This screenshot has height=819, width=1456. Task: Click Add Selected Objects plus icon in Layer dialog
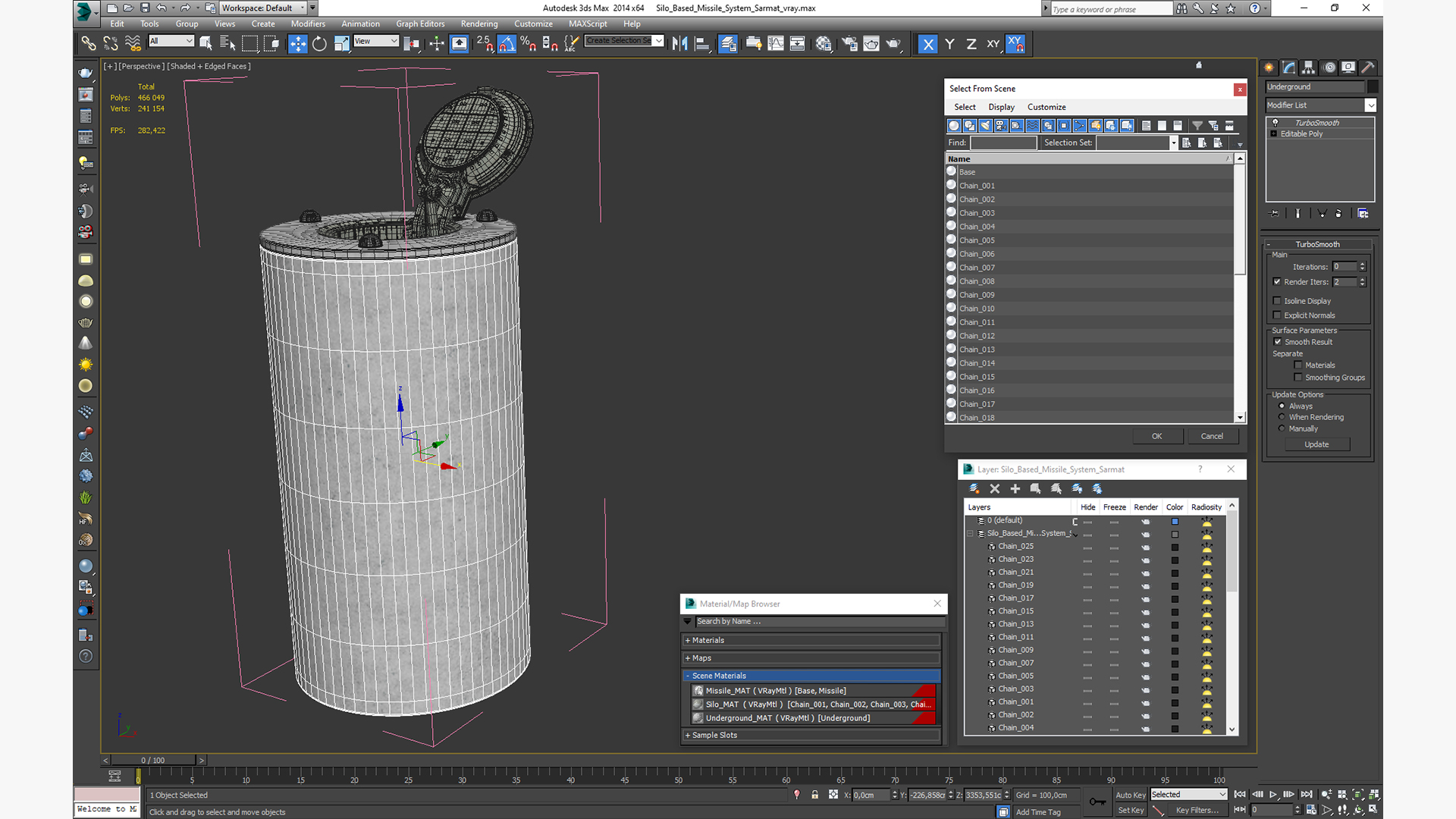click(1015, 489)
